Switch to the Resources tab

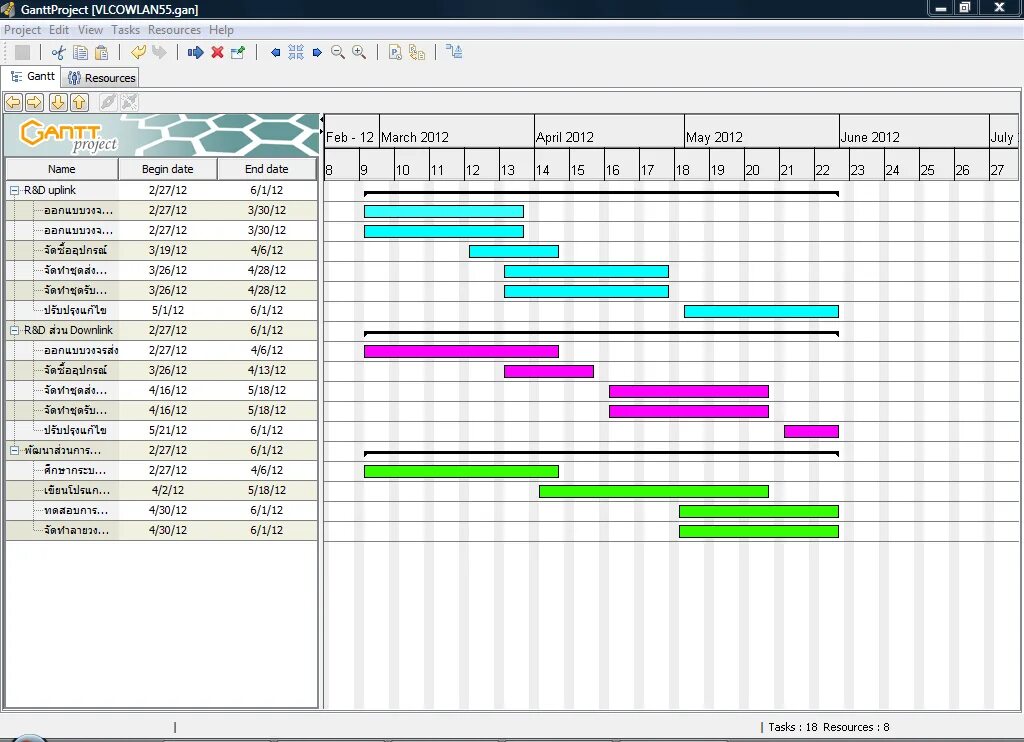coord(101,78)
